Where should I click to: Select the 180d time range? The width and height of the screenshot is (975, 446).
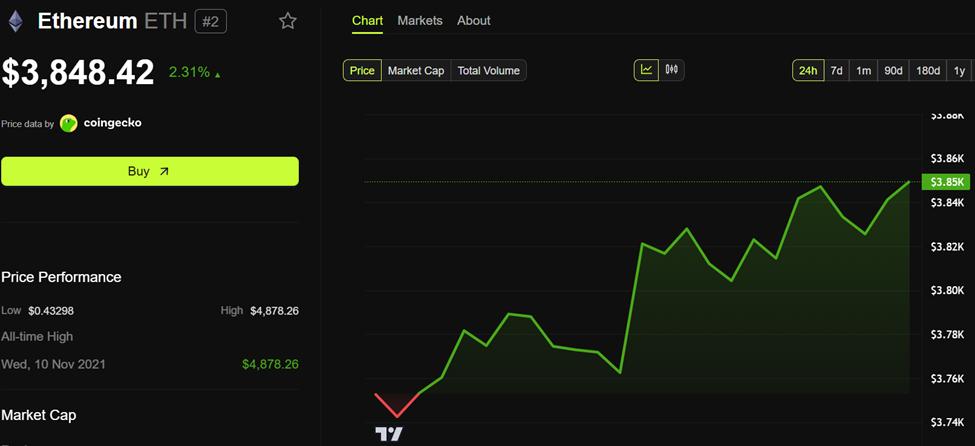coord(928,70)
